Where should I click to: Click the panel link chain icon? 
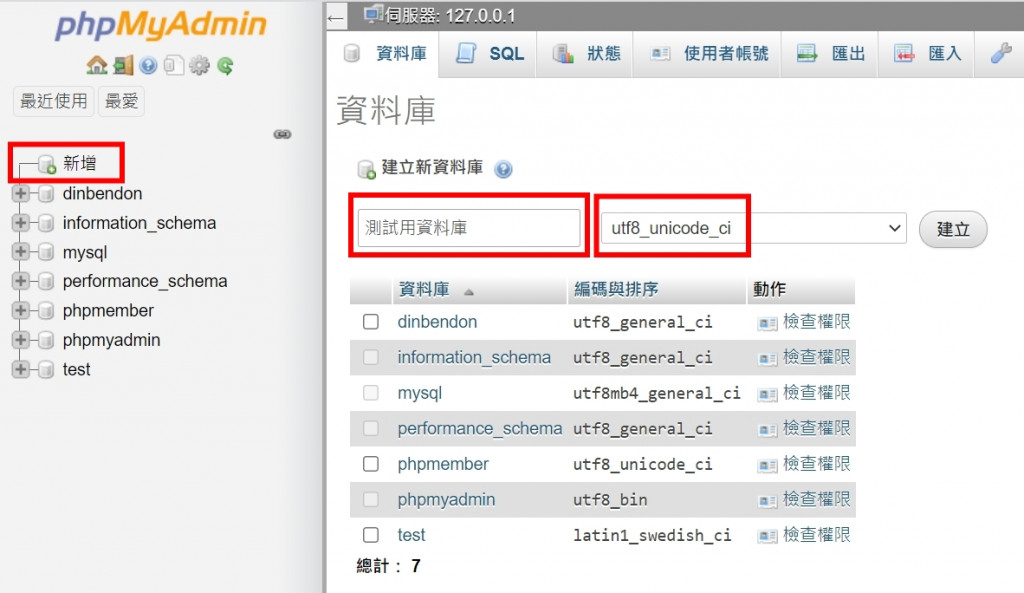click(282, 135)
